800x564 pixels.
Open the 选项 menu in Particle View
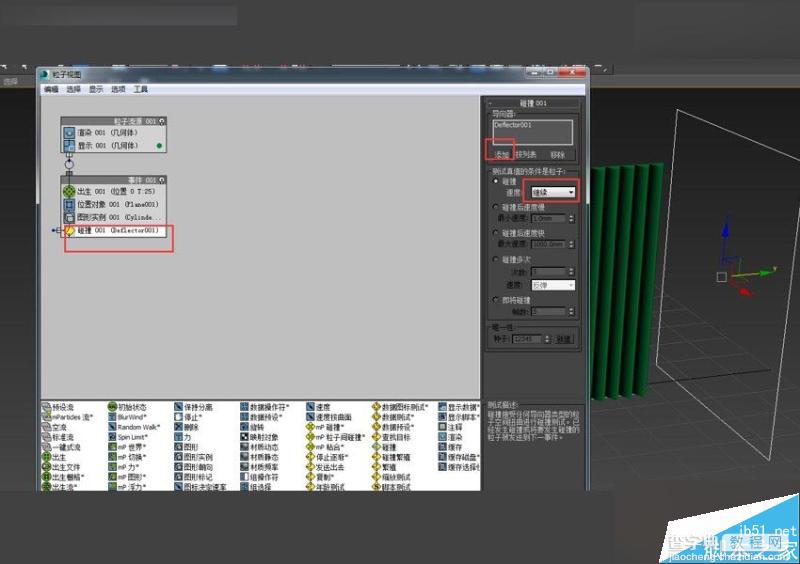click(118, 89)
